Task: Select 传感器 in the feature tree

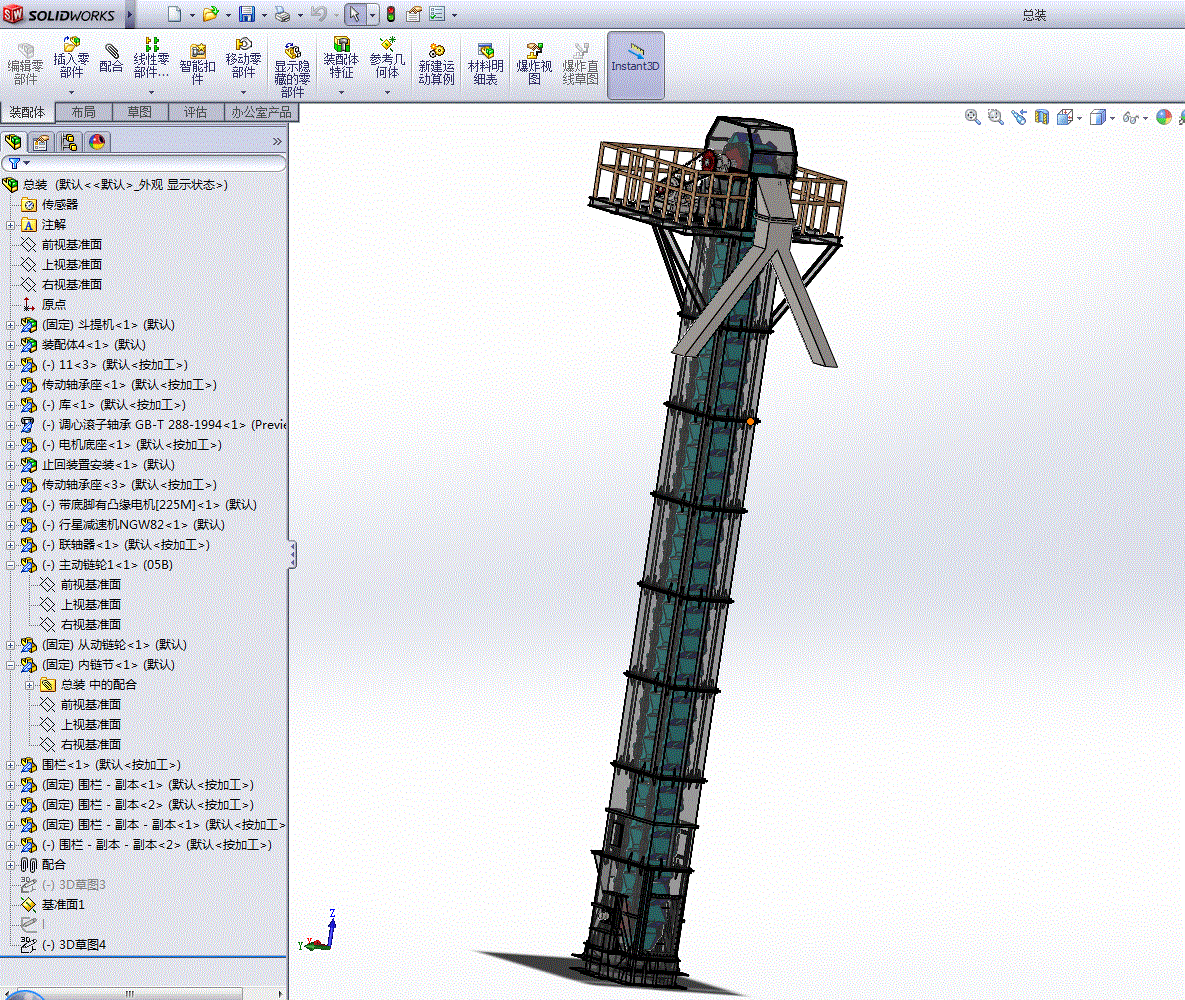Action: (x=60, y=205)
